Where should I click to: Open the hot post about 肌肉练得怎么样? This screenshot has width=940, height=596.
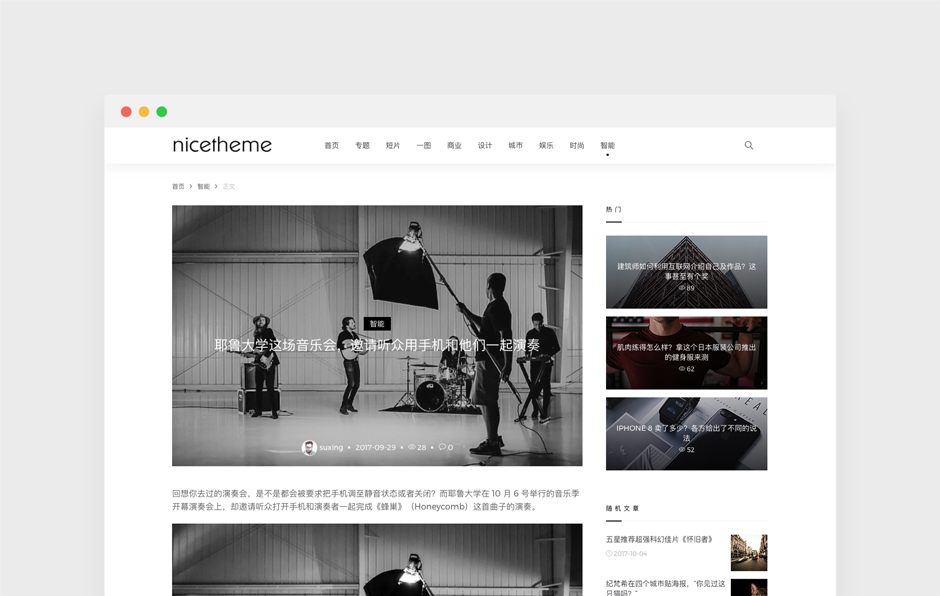click(686, 353)
